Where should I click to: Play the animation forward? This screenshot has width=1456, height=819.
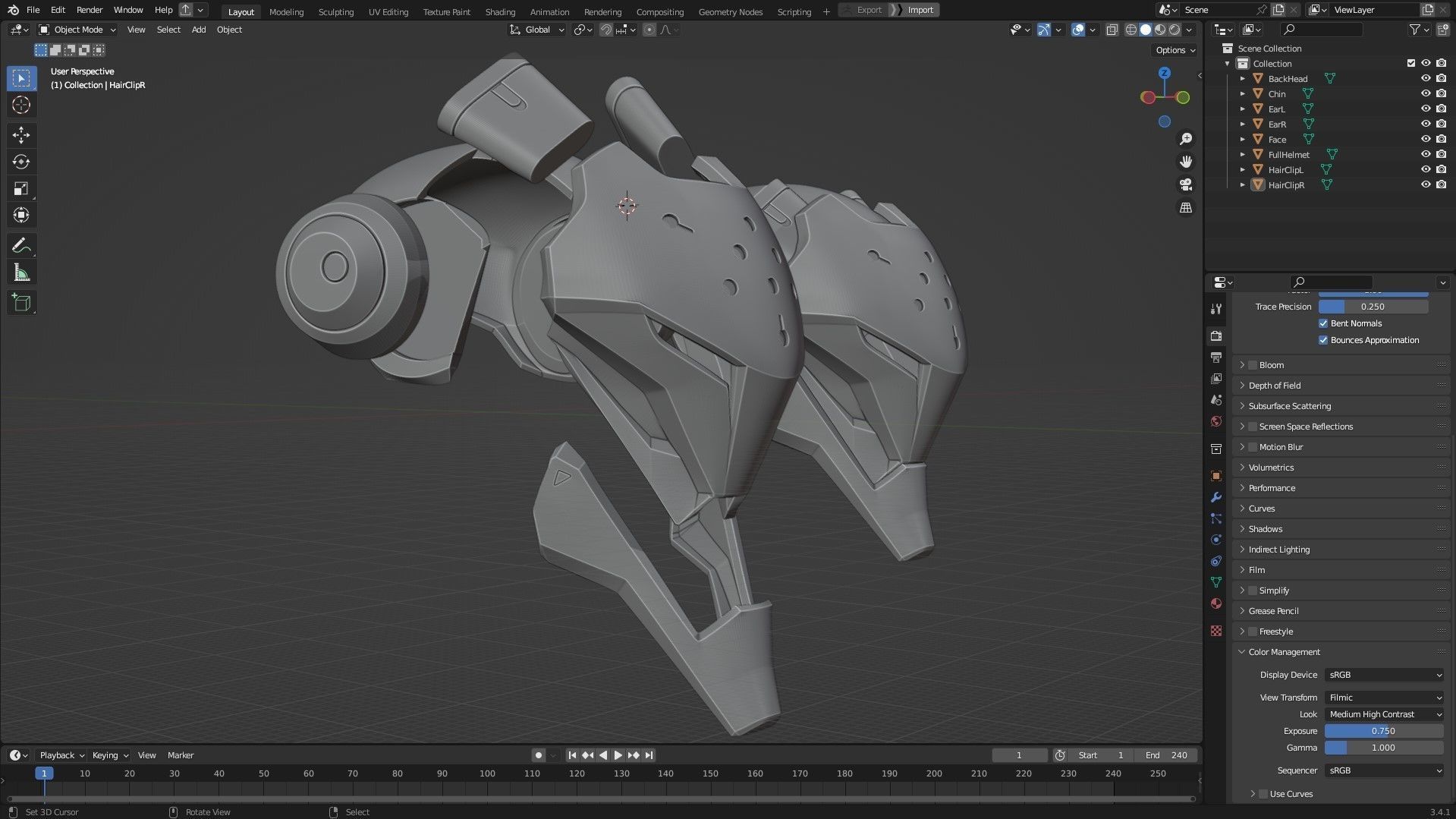(x=618, y=755)
